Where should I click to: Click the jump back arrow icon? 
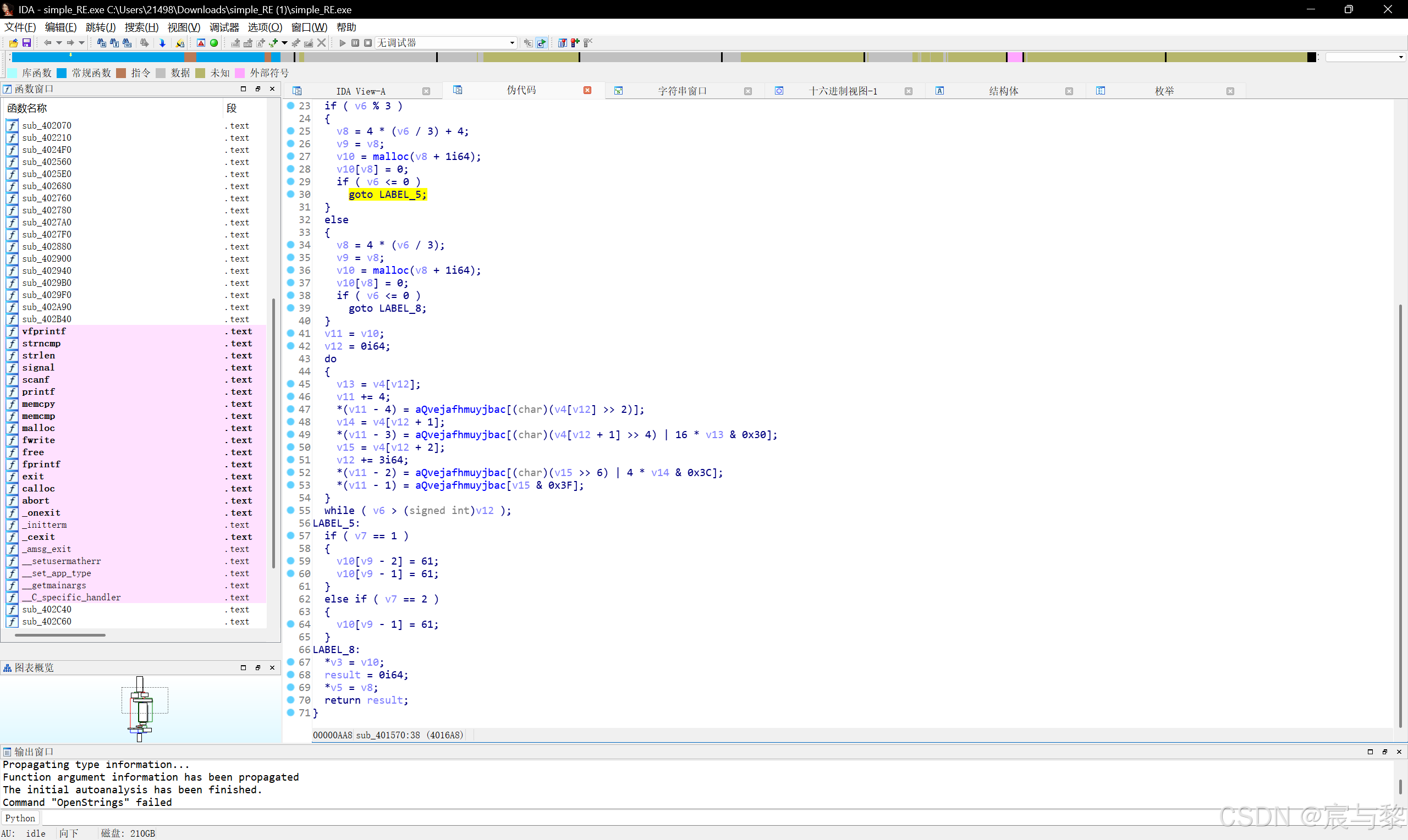point(47,43)
